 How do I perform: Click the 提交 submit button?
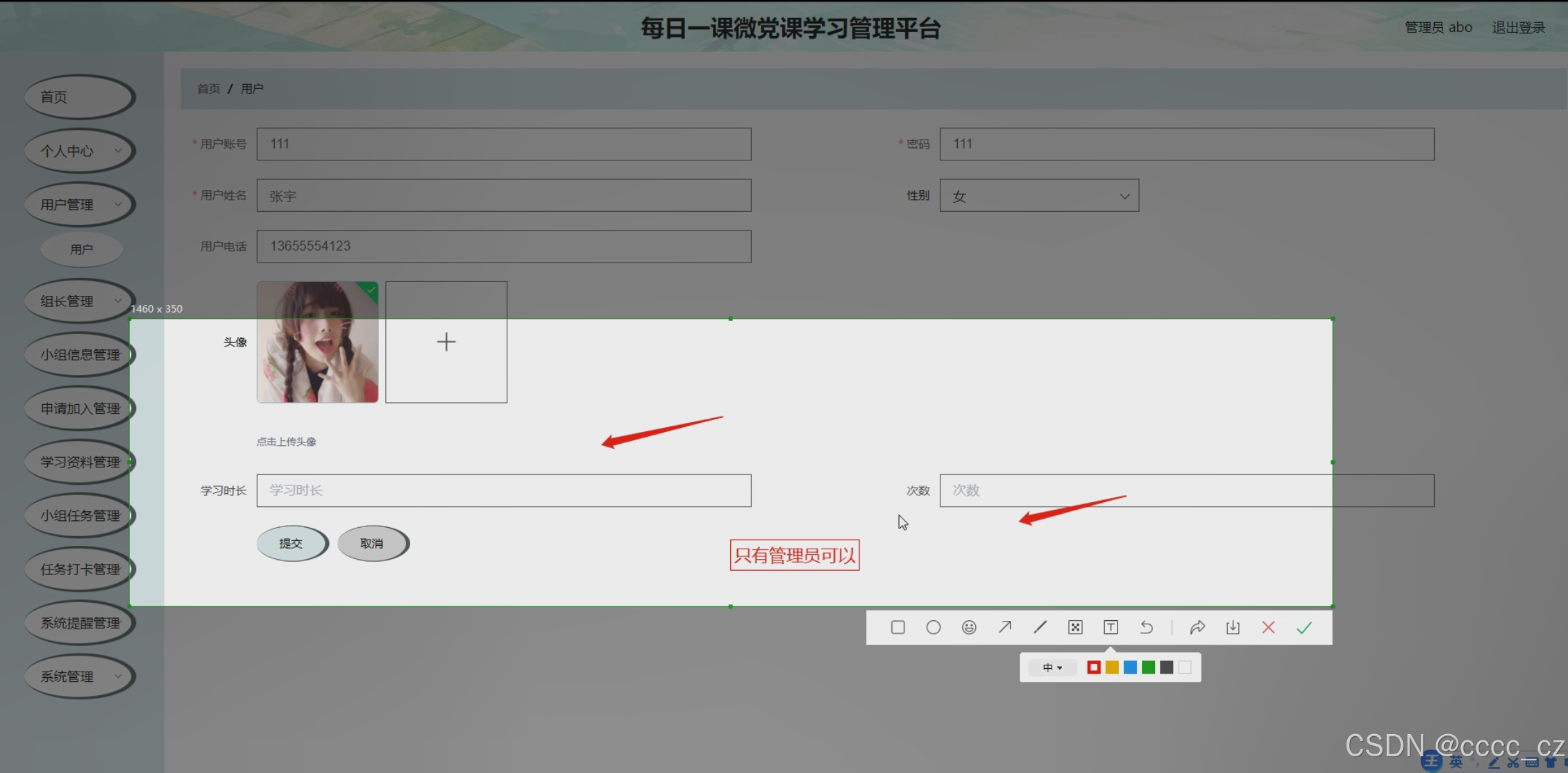[291, 543]
